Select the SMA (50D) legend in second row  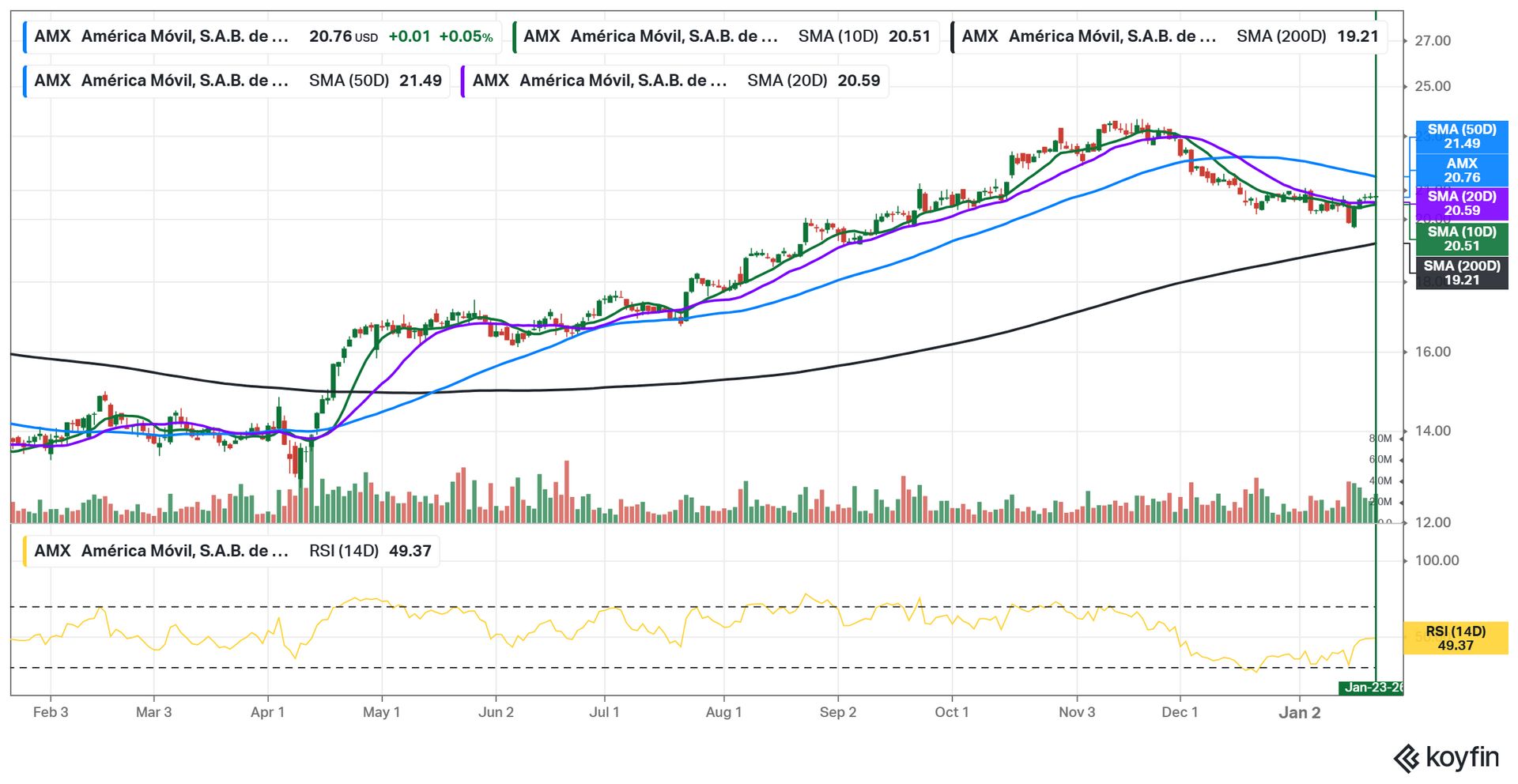click(x=237, y=81)
